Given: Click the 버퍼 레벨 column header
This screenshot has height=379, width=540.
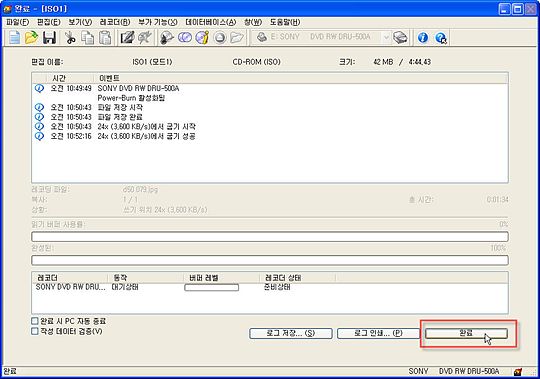Looking at the screenshot, I should coord(221,278).
